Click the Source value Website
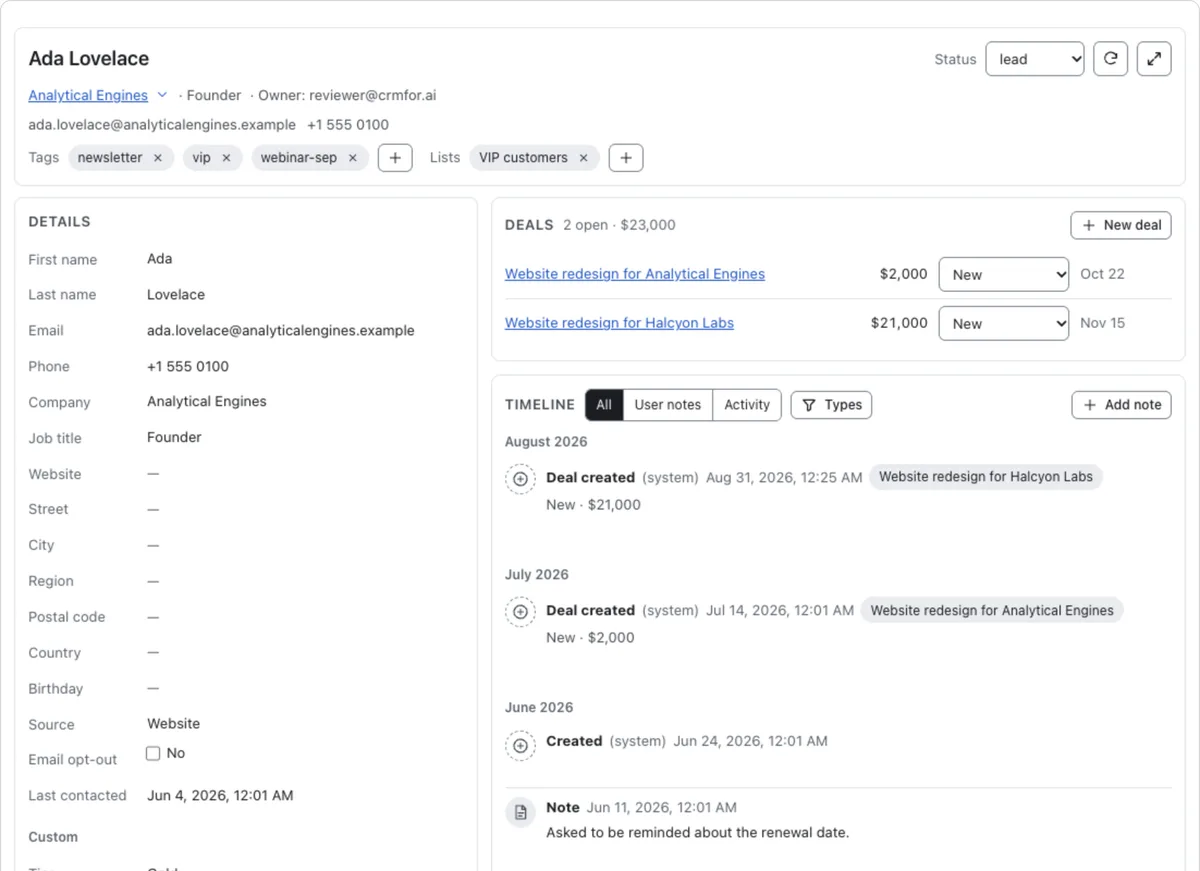This screenshot has width=1200, height=871. (x=174, y=724)
